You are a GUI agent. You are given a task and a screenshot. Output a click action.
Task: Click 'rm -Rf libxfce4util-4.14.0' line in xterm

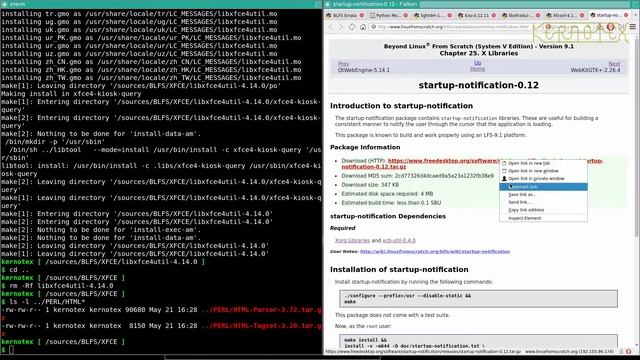[61, 286]
